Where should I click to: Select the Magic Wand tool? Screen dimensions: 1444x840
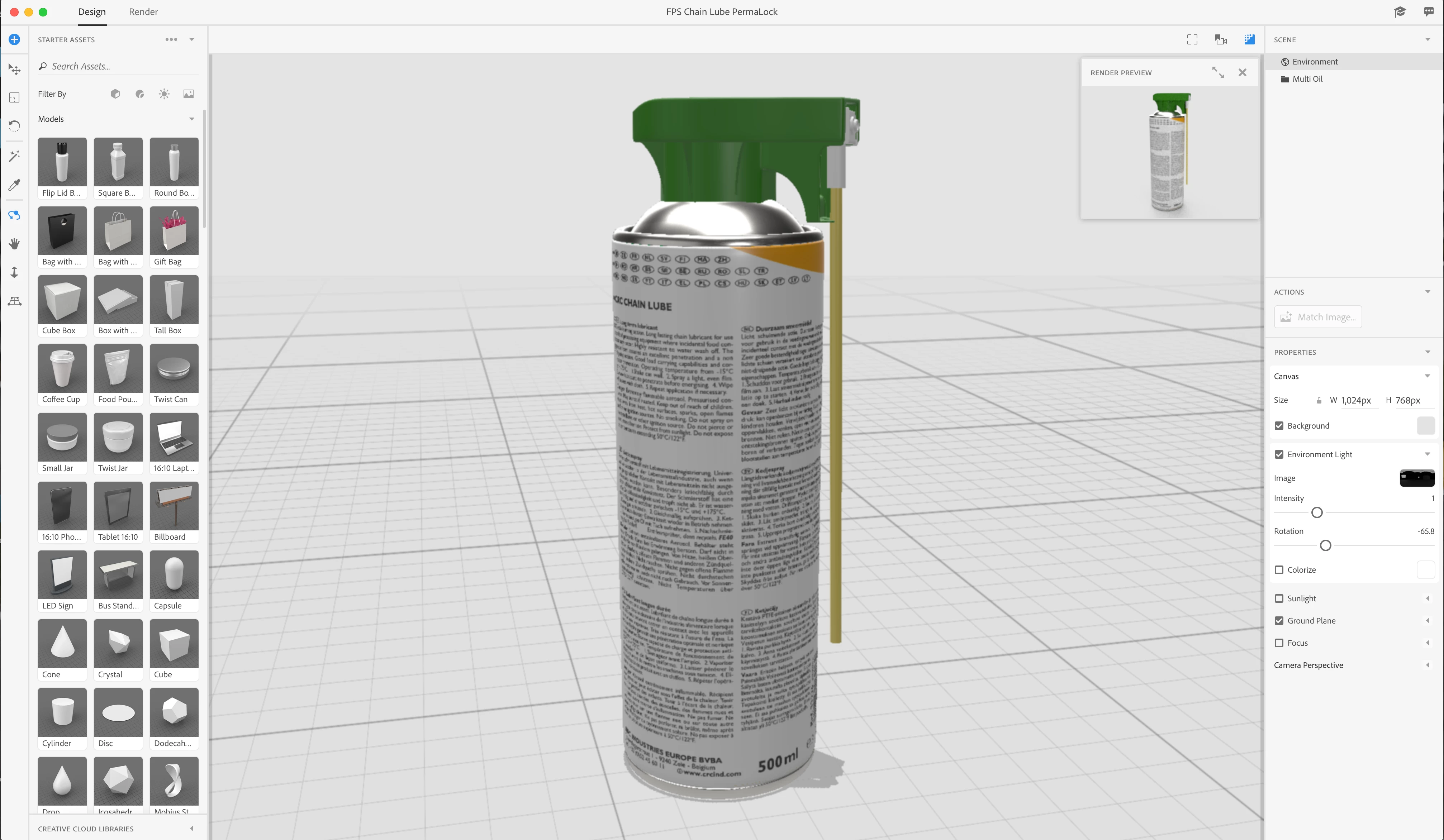click(14, 156)
